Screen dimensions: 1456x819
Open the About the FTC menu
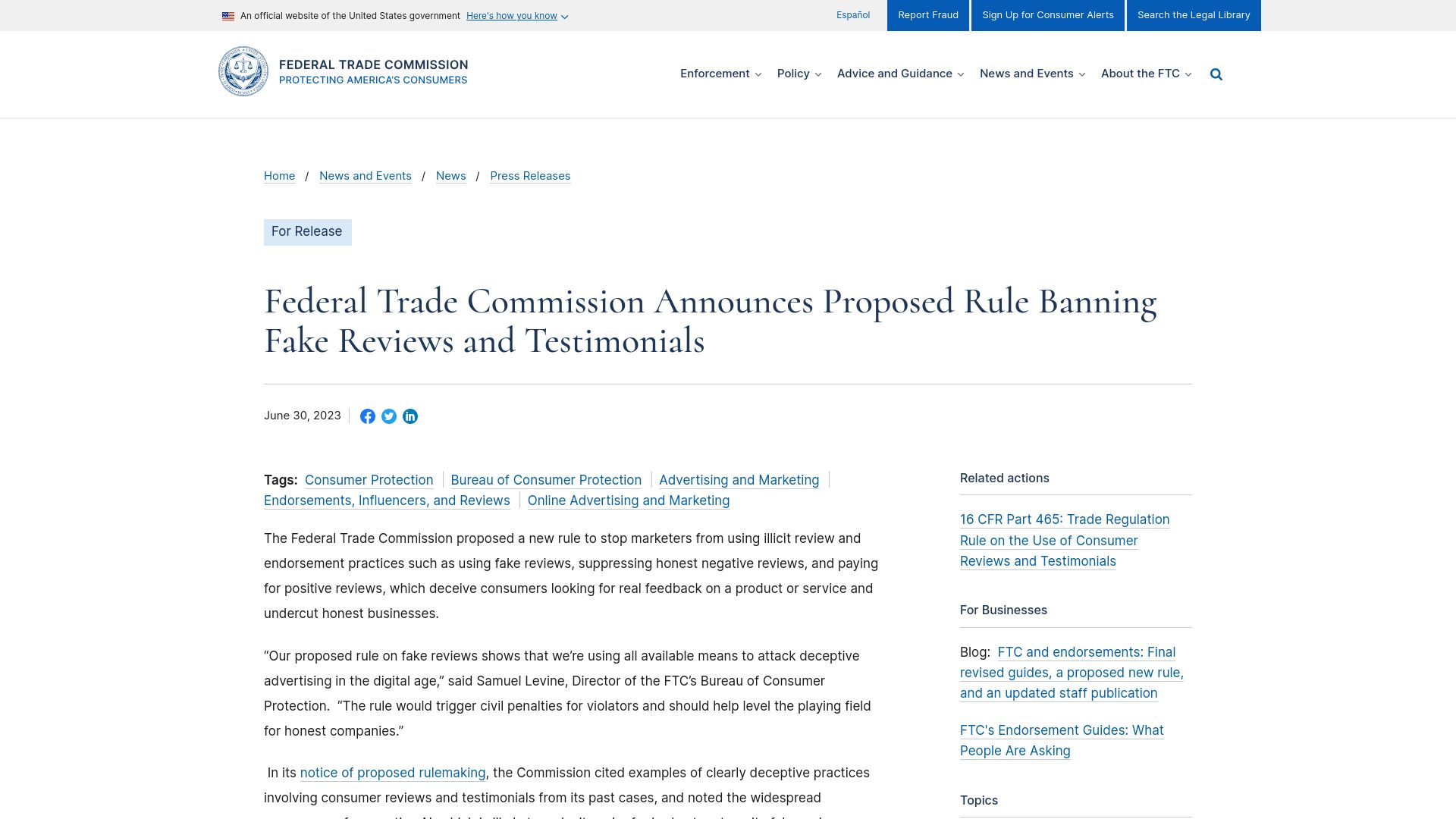click(1146, 74)
